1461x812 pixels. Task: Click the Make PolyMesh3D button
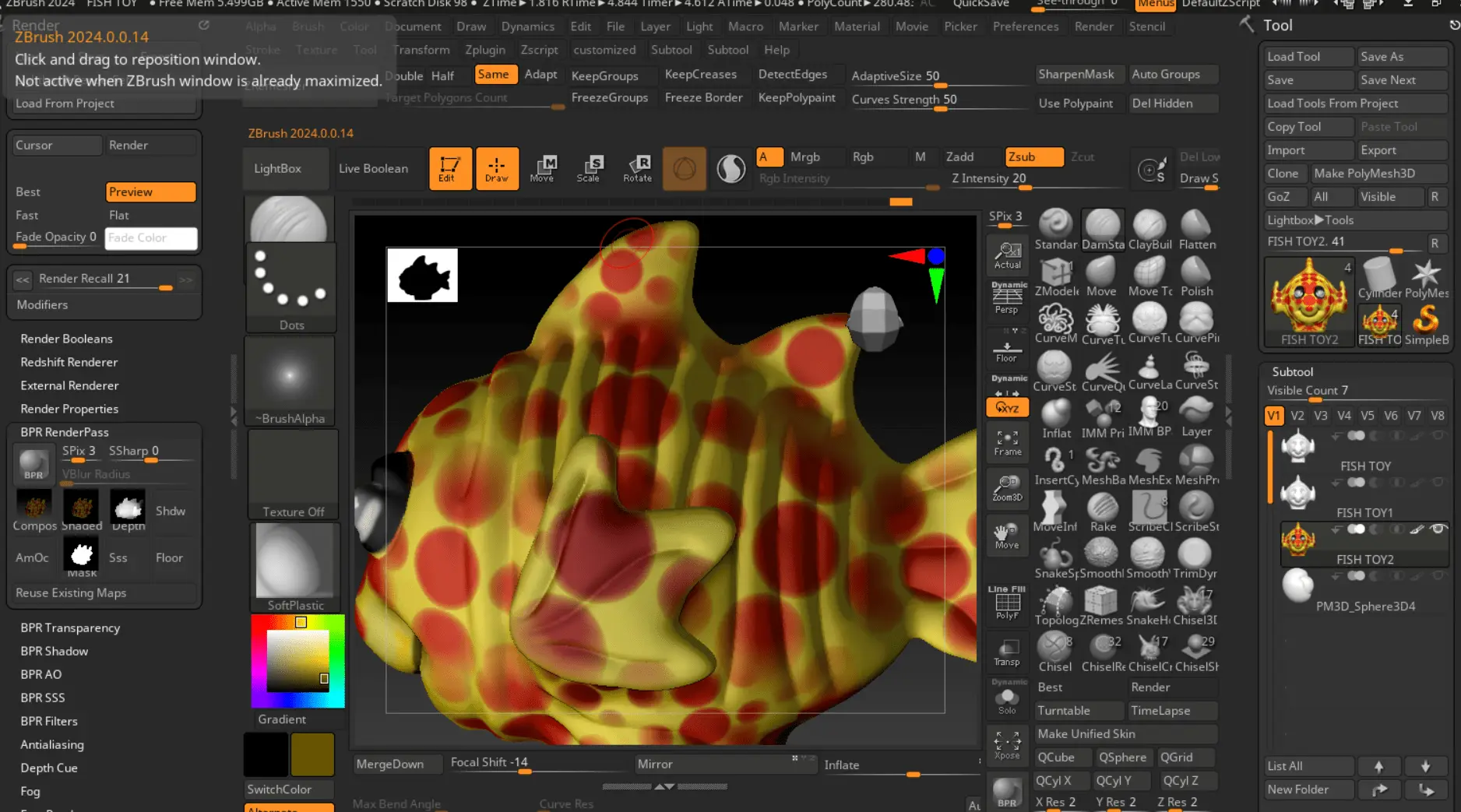coord(1364,174)
